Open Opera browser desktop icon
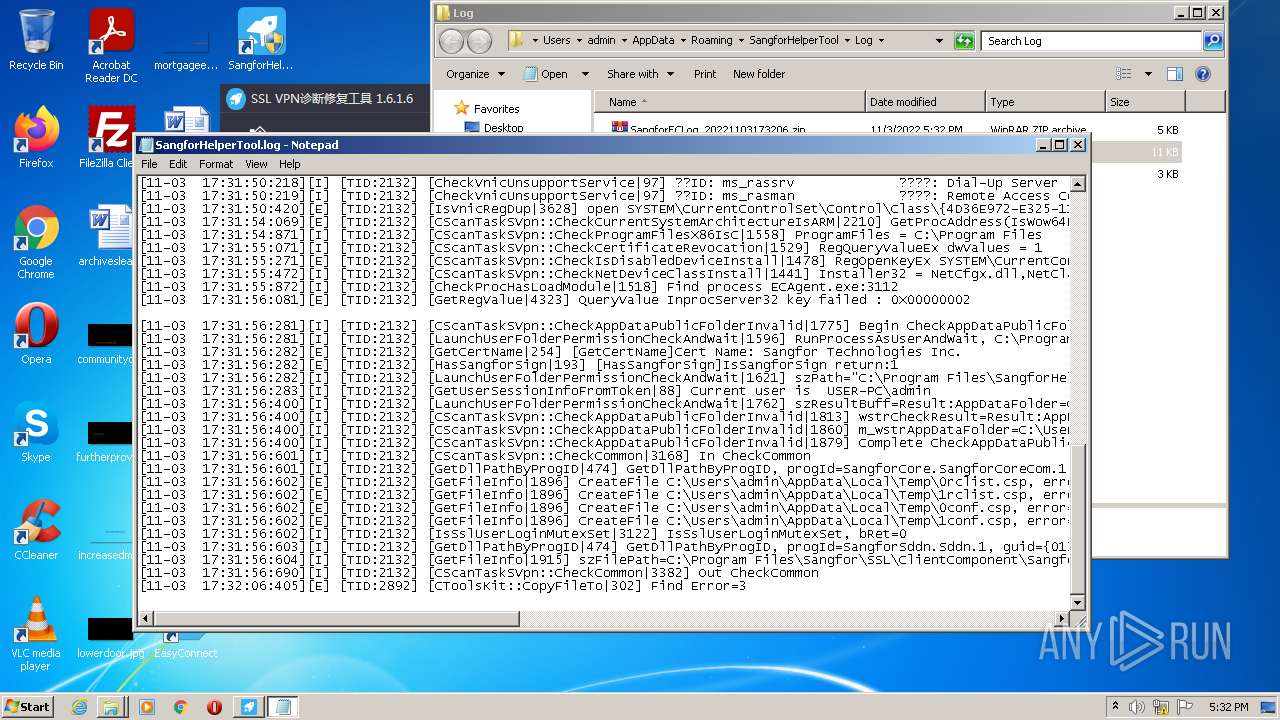This screenshot has width=1280, height=720. [x=36, y=334]
